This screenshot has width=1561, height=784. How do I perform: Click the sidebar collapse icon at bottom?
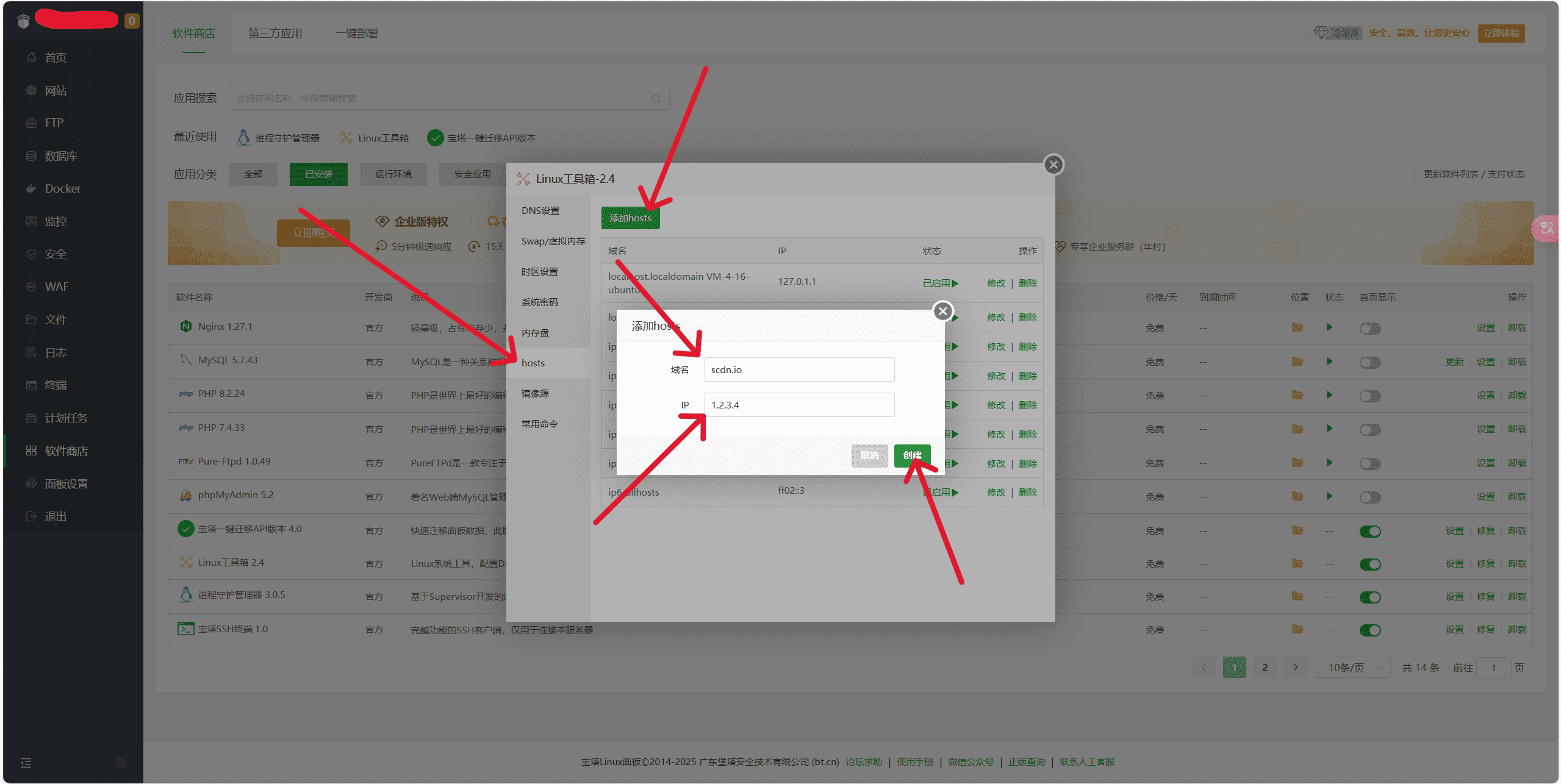click(x=26, y=763)
